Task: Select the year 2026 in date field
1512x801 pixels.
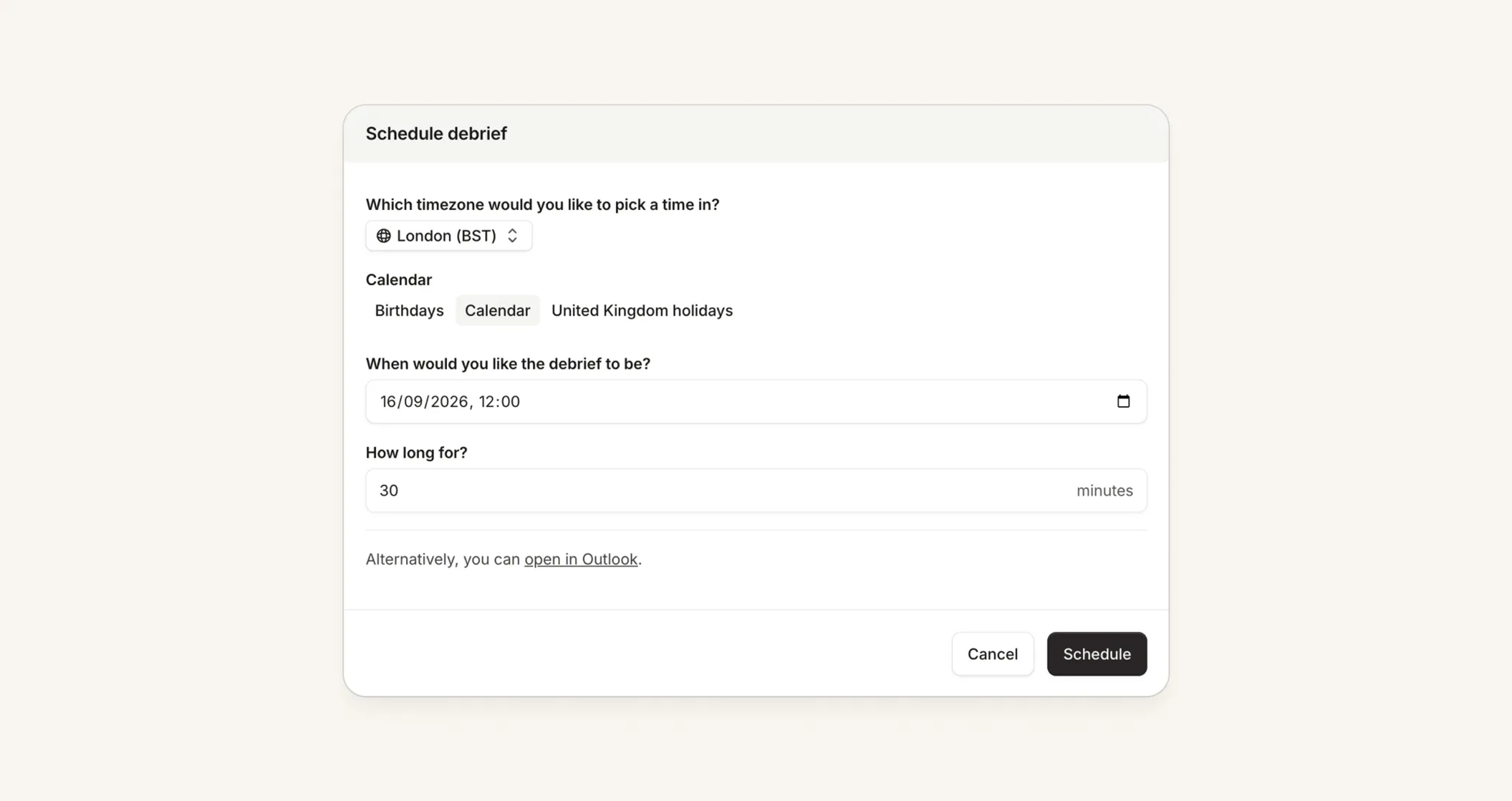Action: point(449,402)
